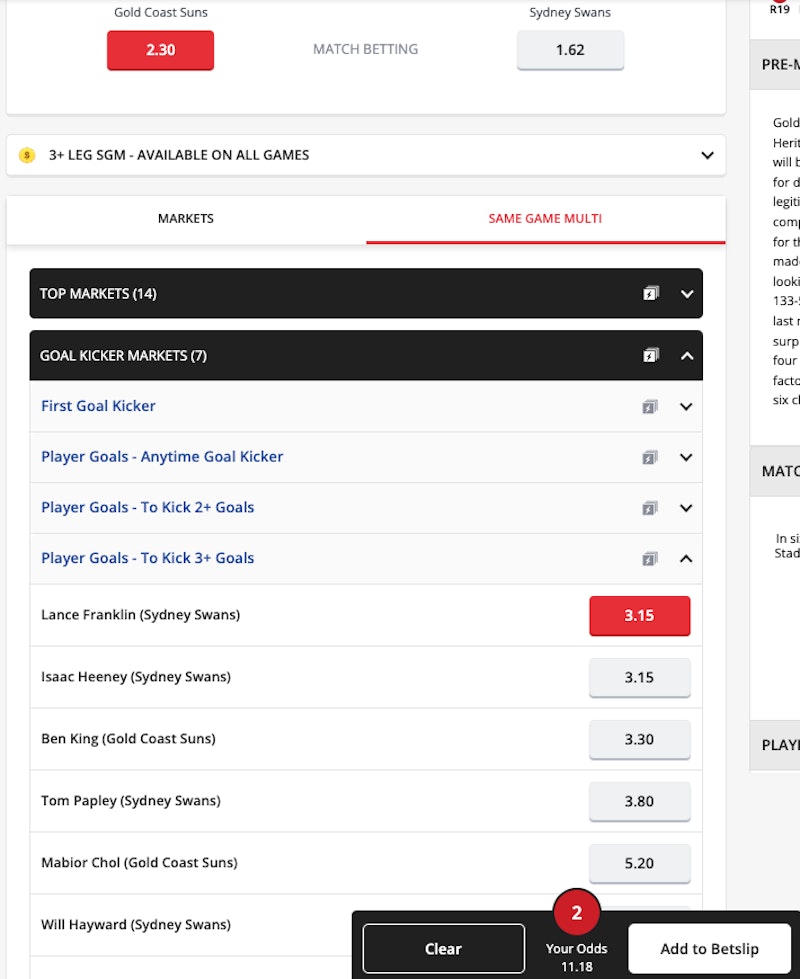Deselect Lance Franklin 3.15 odds

click(639, 616)
